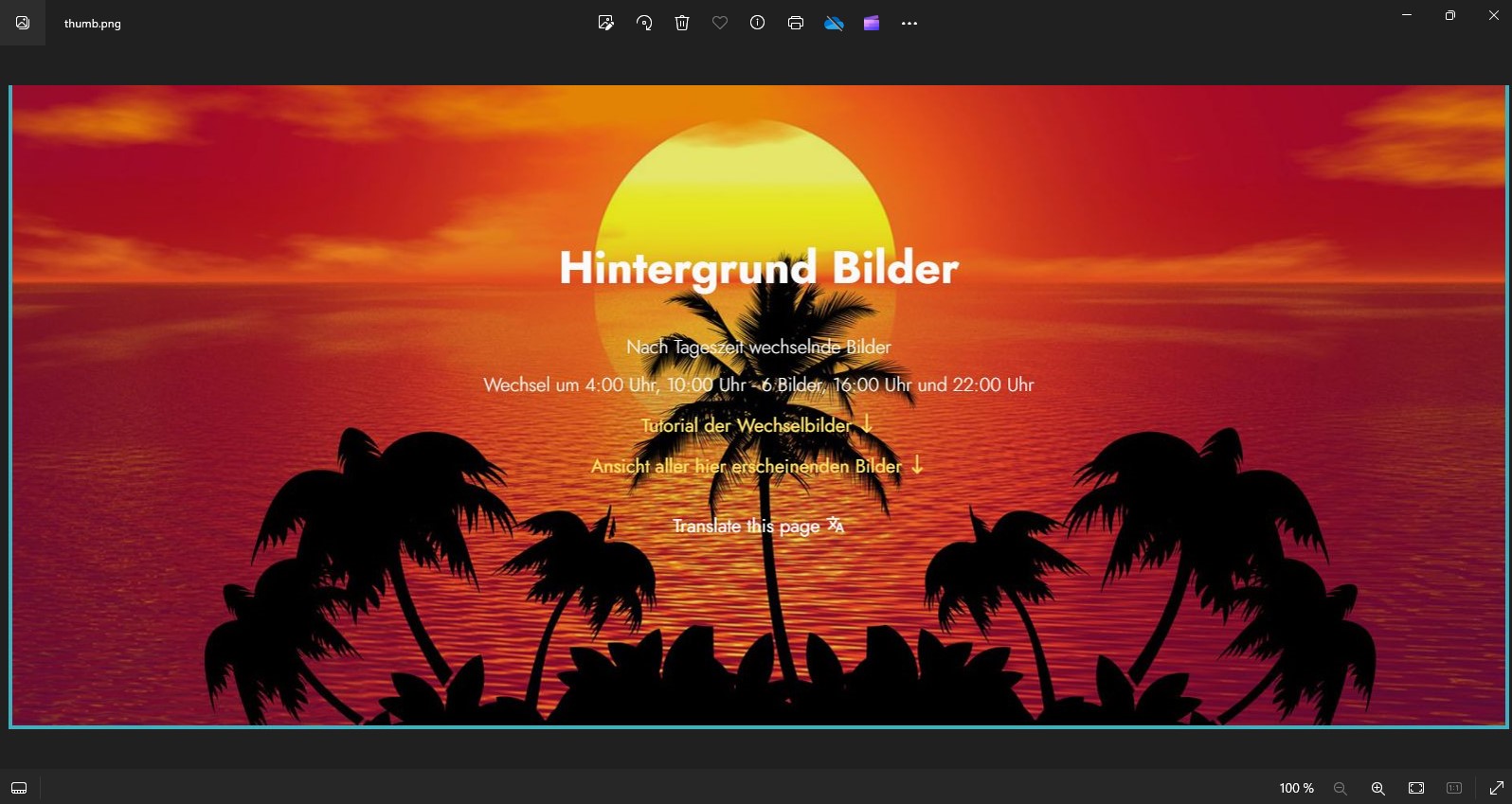The width and height of the screenshot is (1512, 804).
Task: Restore down the Photos window
Action: (1450, 15)
